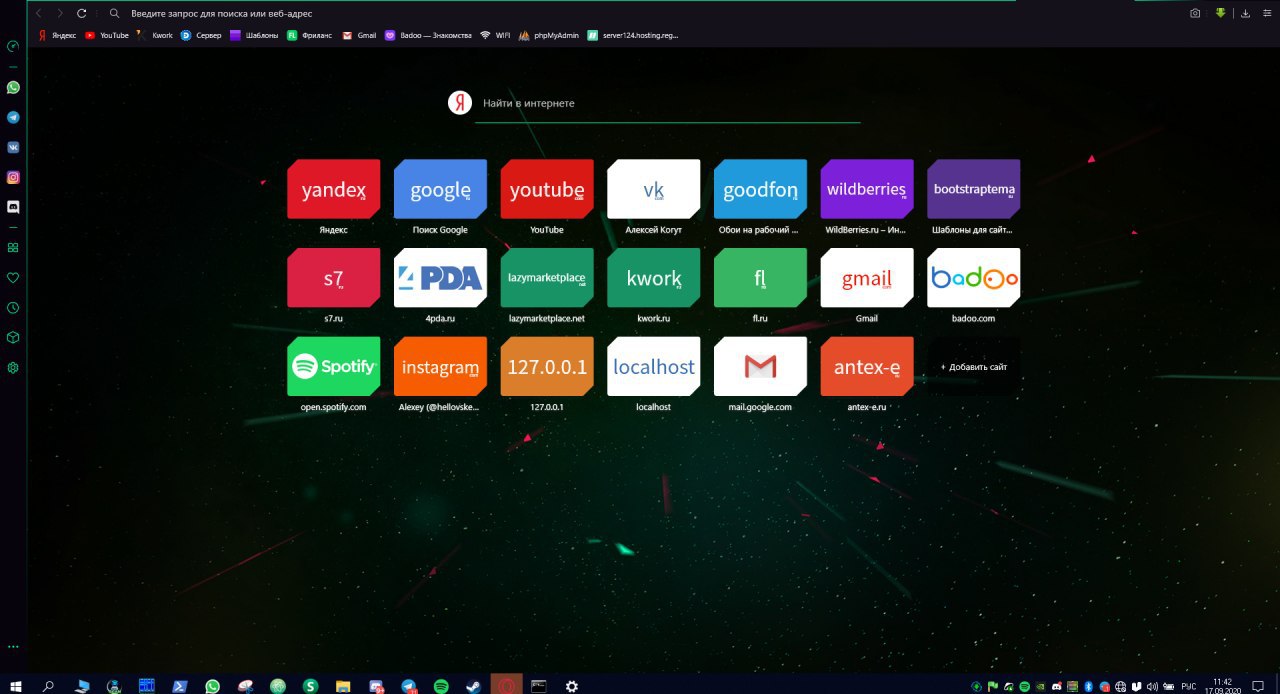Take a snapshot with the camera icon

point(1195,13)
